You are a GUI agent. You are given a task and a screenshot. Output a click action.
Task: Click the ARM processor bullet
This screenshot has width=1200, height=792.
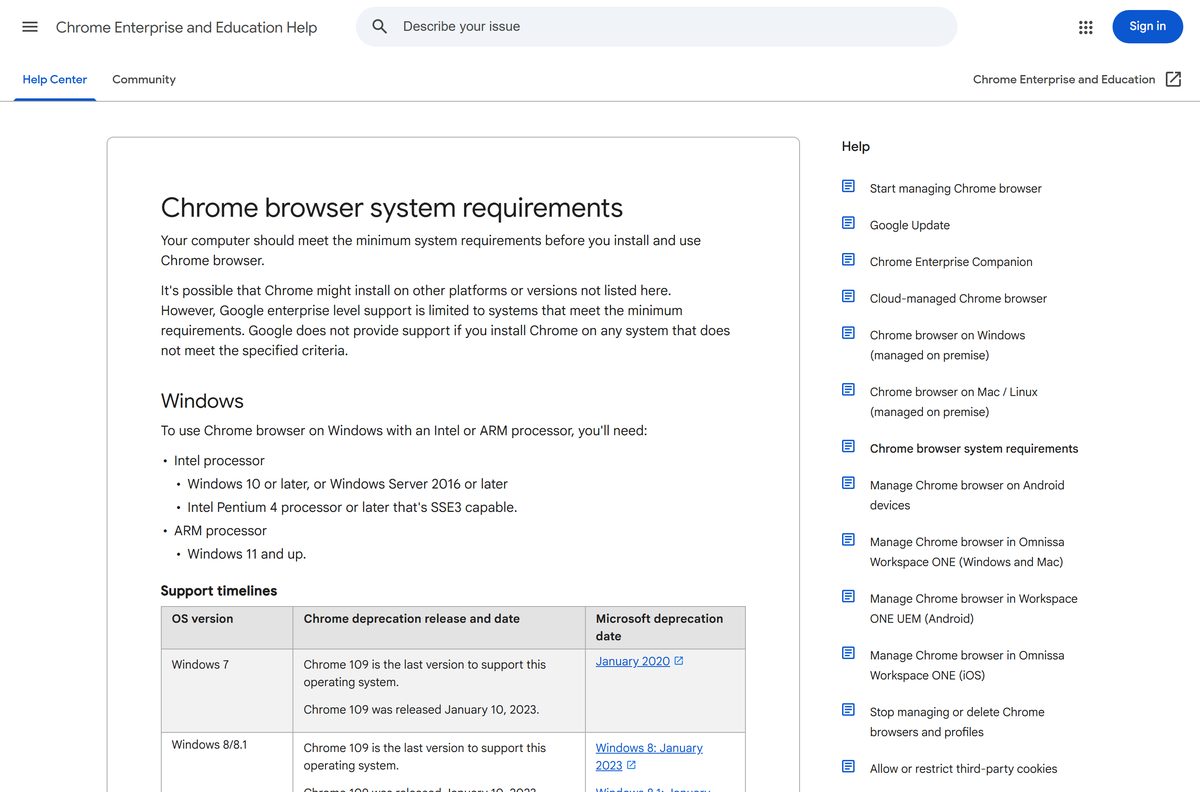click(220, 531)
